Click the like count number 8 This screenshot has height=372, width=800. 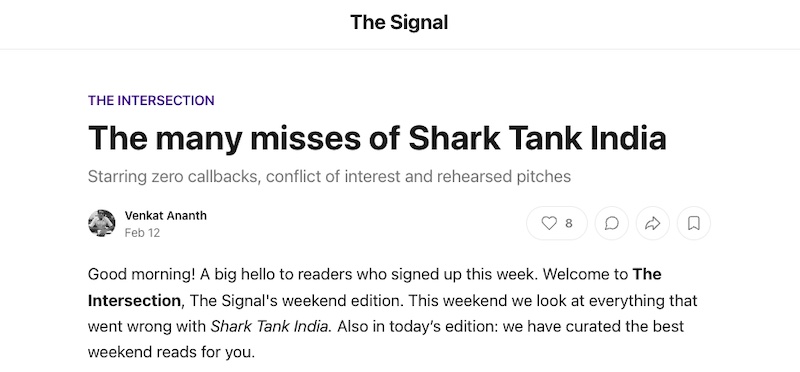click(569, 223)
